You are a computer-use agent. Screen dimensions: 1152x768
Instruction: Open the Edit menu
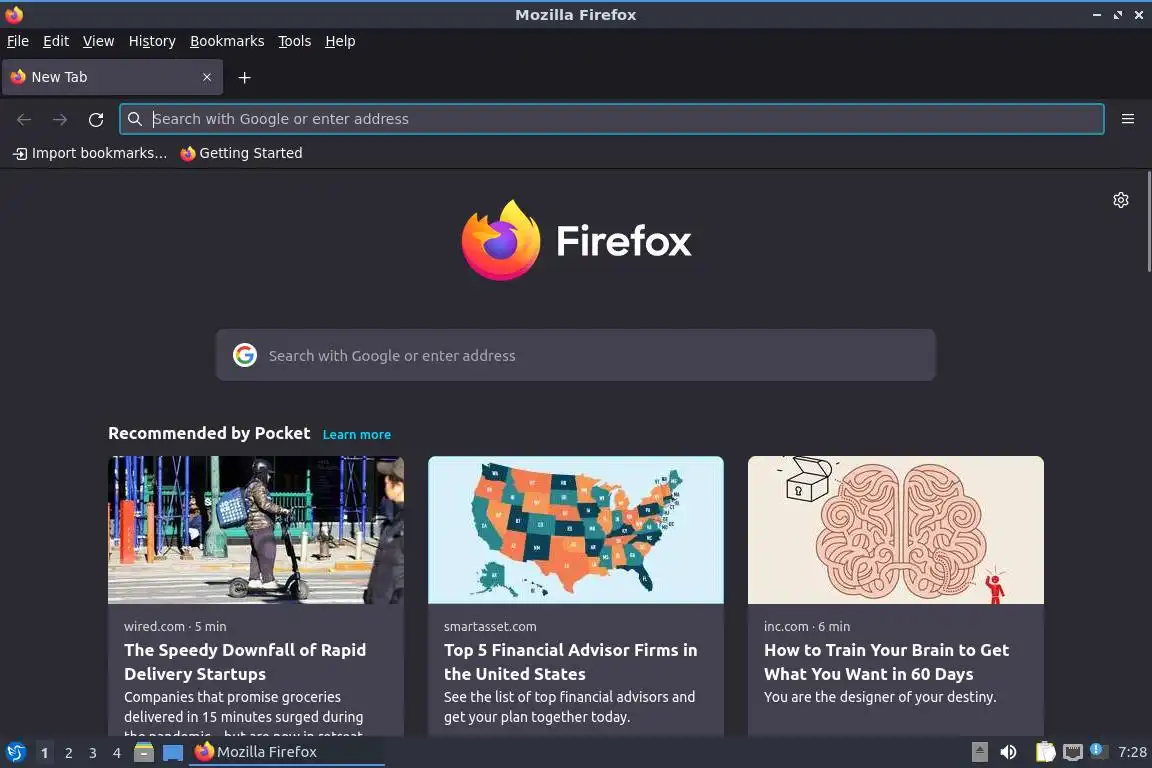pos(56,41)
